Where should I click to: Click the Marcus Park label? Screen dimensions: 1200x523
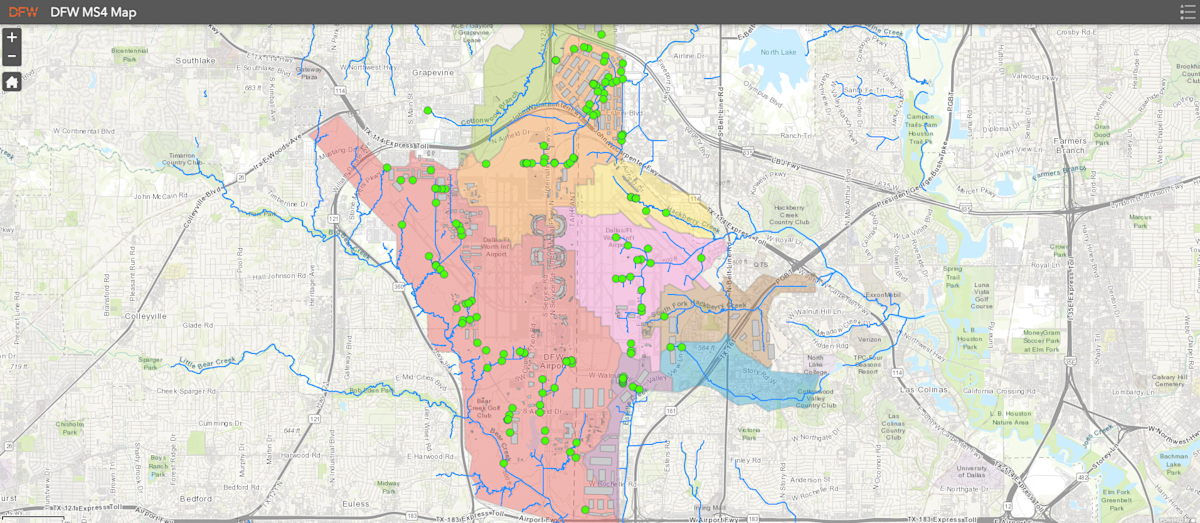(x=1140, y=220)
